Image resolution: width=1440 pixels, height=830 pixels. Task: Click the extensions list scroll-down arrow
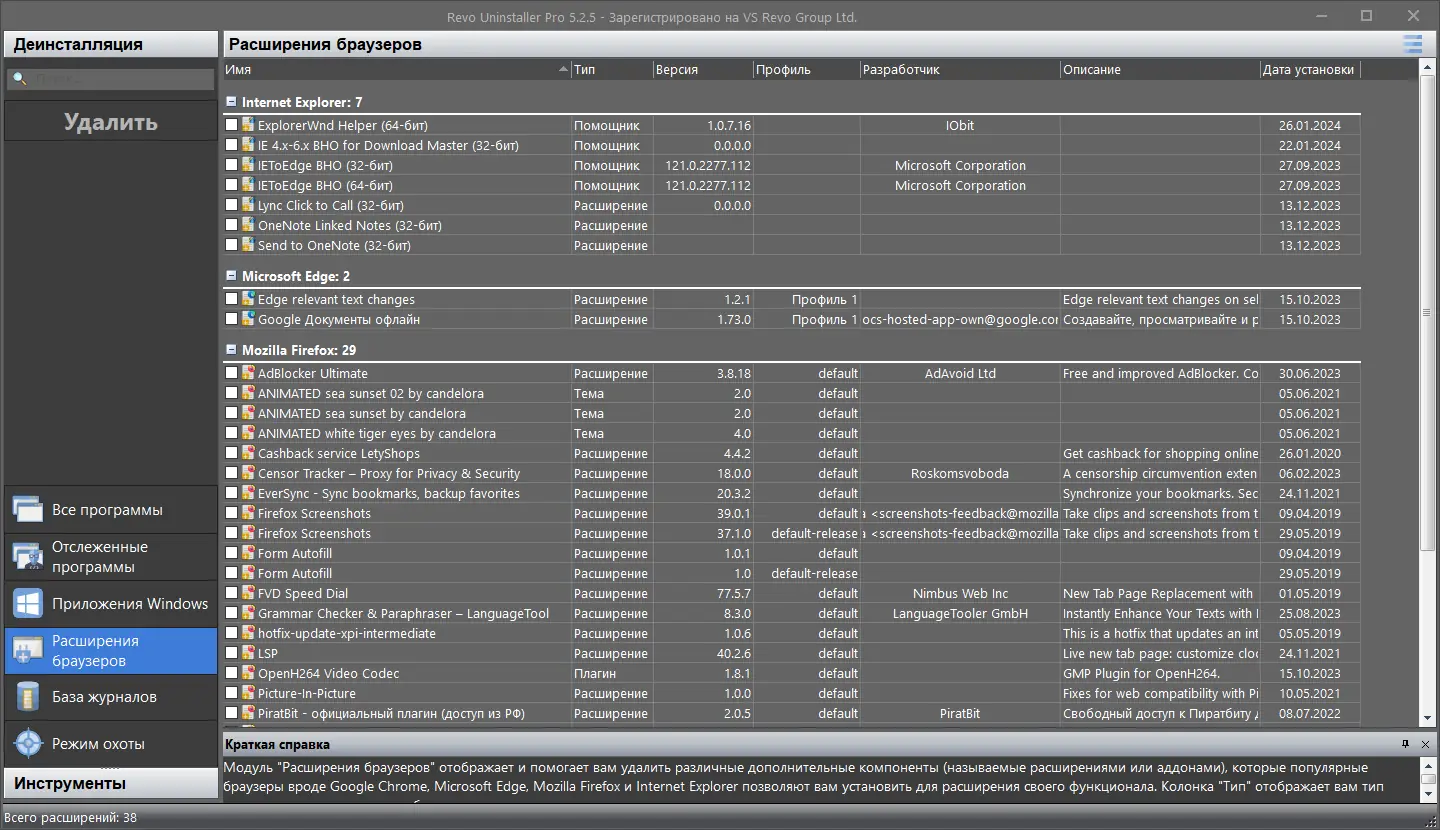click(x=1427, y=719)
